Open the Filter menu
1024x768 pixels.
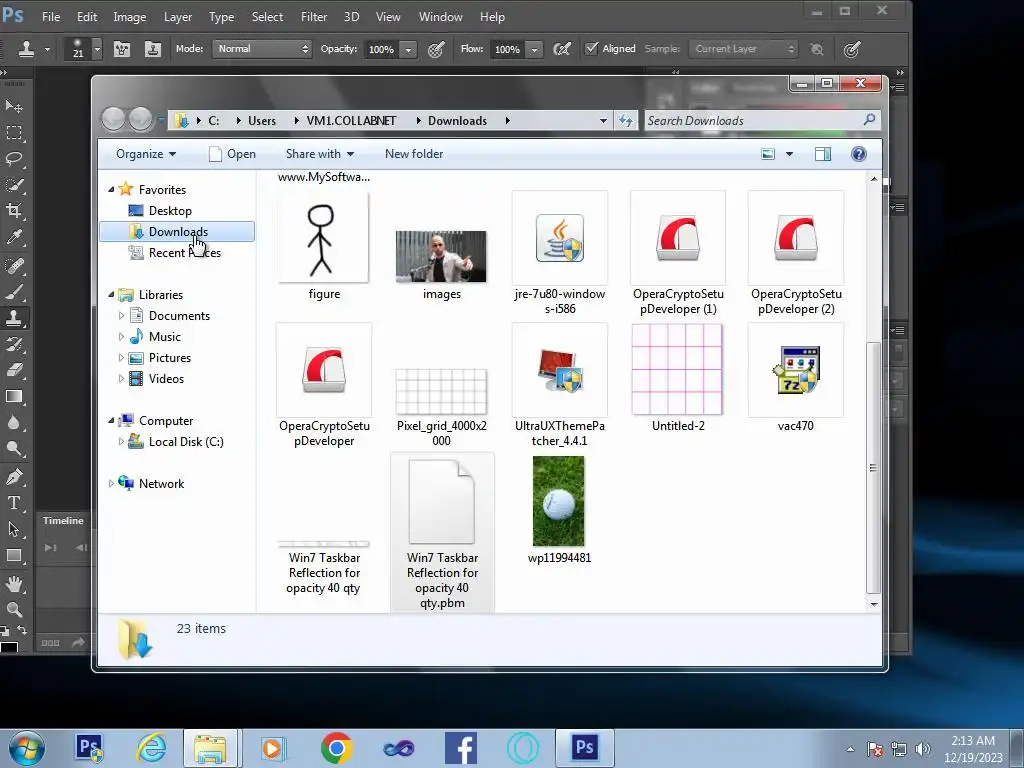click(313, 17)
